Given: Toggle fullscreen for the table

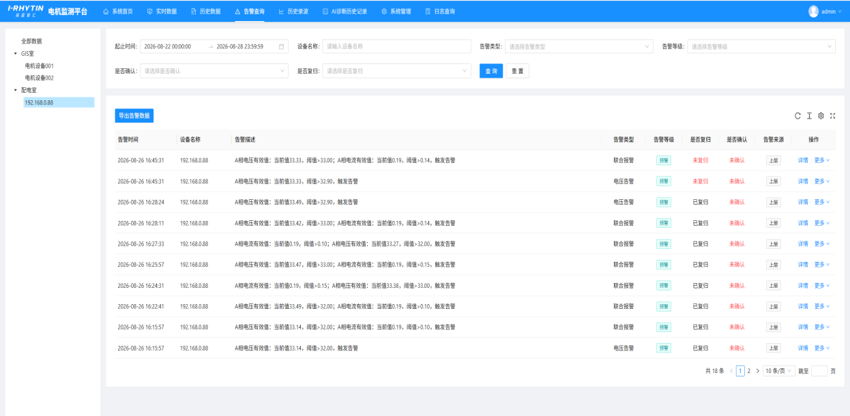Looking at the screenshot, I should pos(833,116).
